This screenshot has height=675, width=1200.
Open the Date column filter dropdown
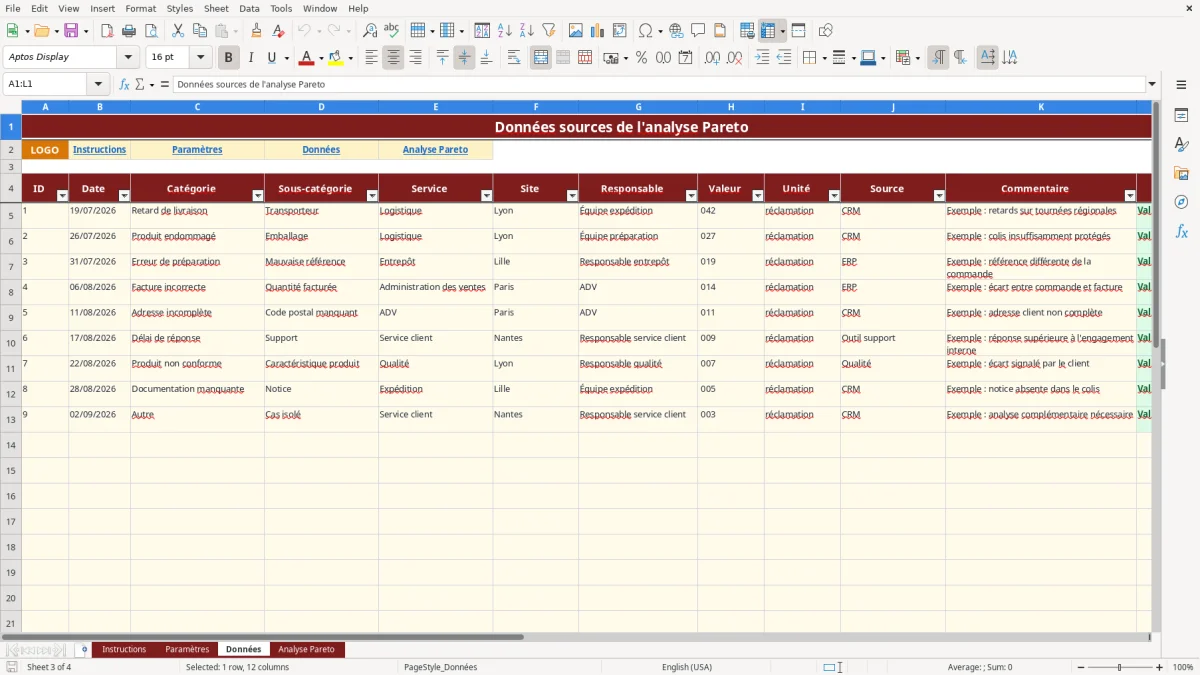[124, 196]
